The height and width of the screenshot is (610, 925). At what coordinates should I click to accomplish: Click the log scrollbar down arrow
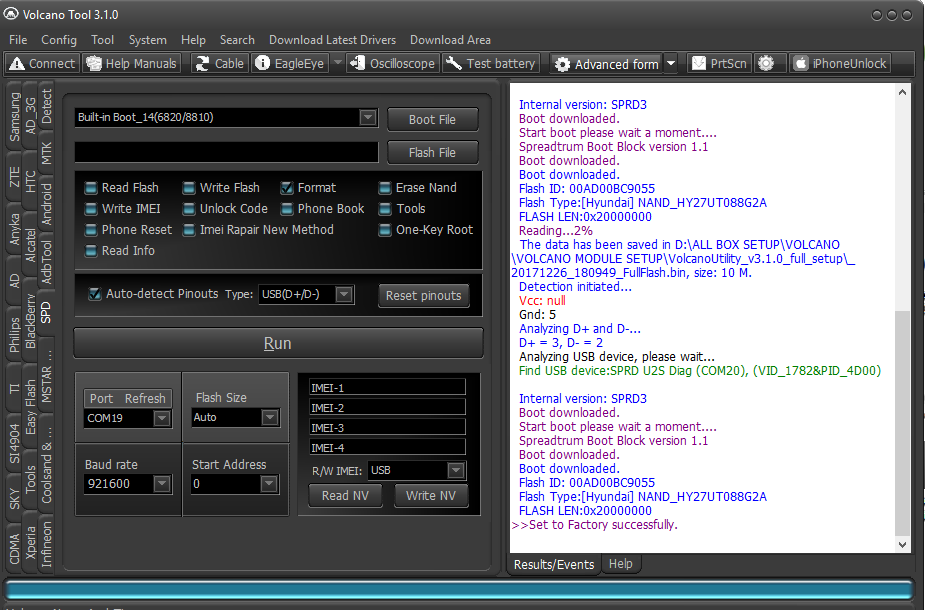pos(902,545)
